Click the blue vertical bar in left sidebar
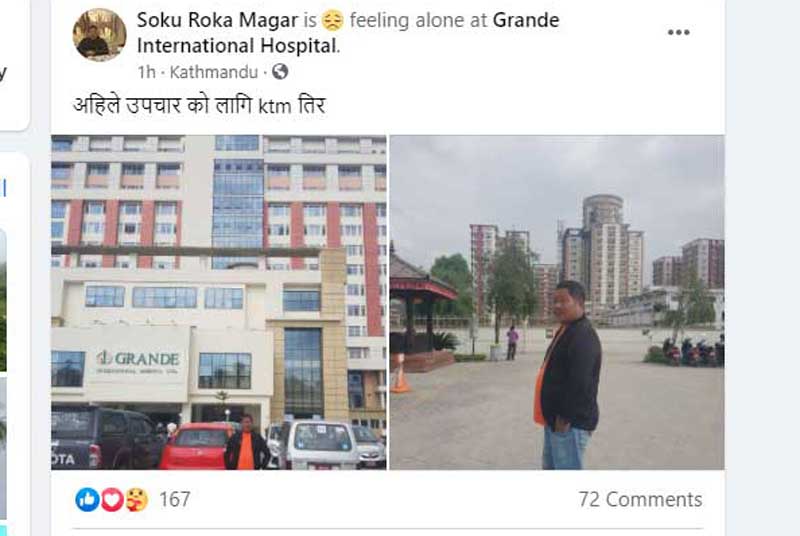Image resolution: width=800 pixels, height=536 pixels. point(4,188)
